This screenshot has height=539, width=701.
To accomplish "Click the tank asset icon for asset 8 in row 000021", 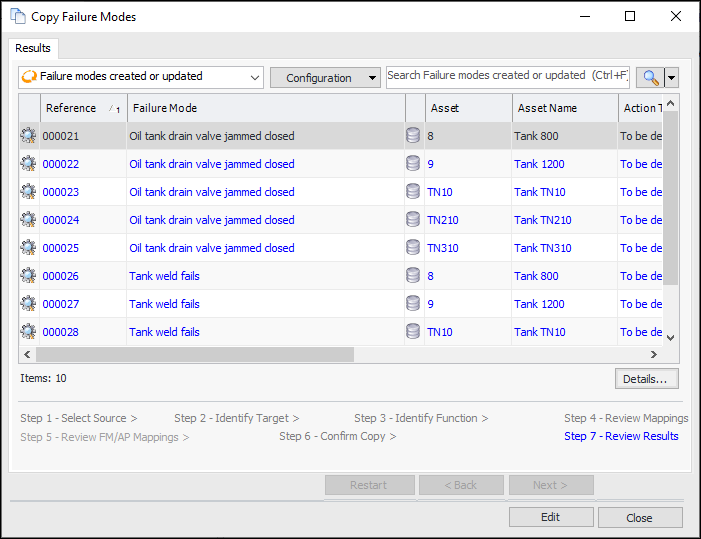I will pos(413,136).
